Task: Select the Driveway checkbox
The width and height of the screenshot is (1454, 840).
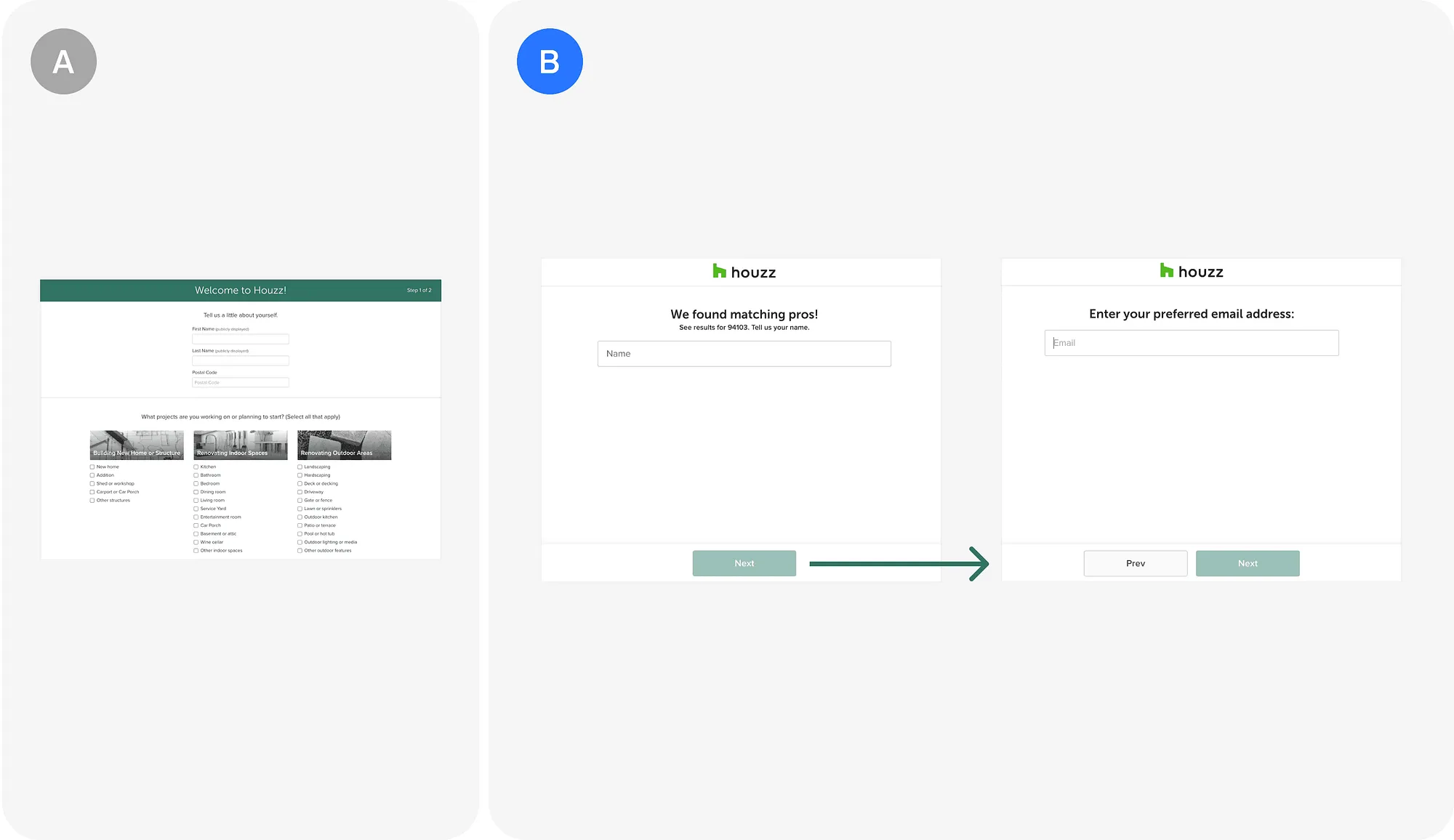Action: click(x=300, y=492)
